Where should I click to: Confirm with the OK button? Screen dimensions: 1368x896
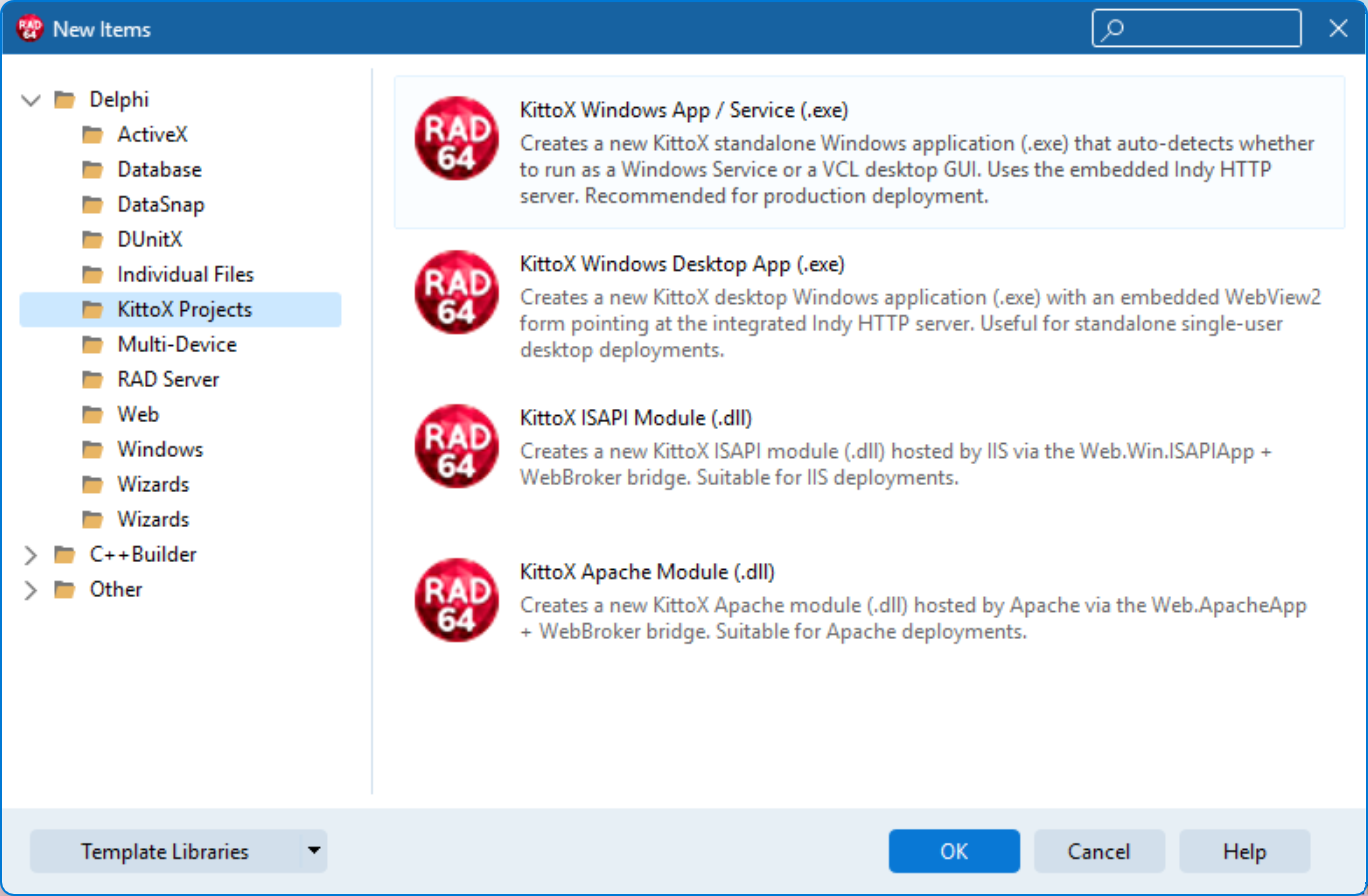point(954,851)
